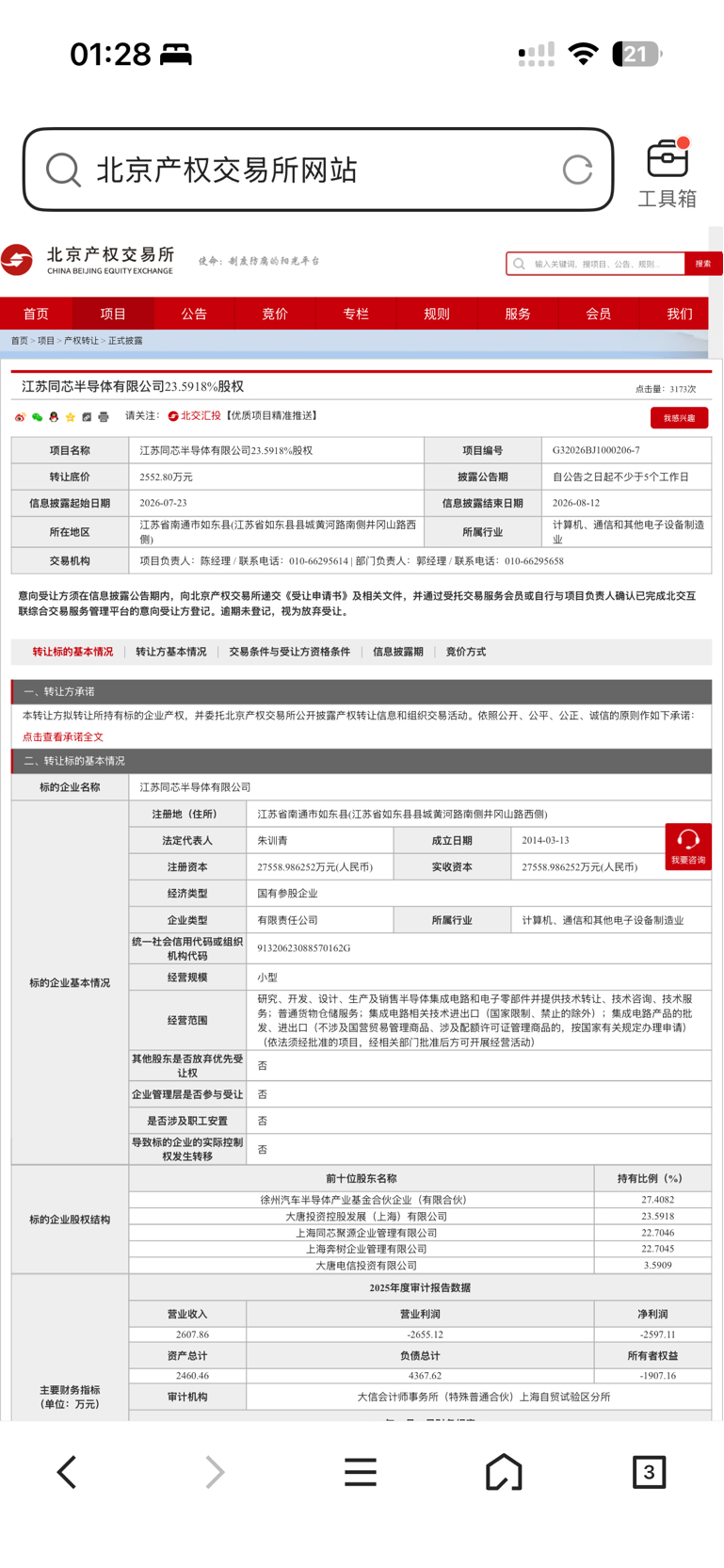The image size is (724, 1568).
Task: Collapse the 二、转让标的基本情况 section header
Action: point(362,761)
